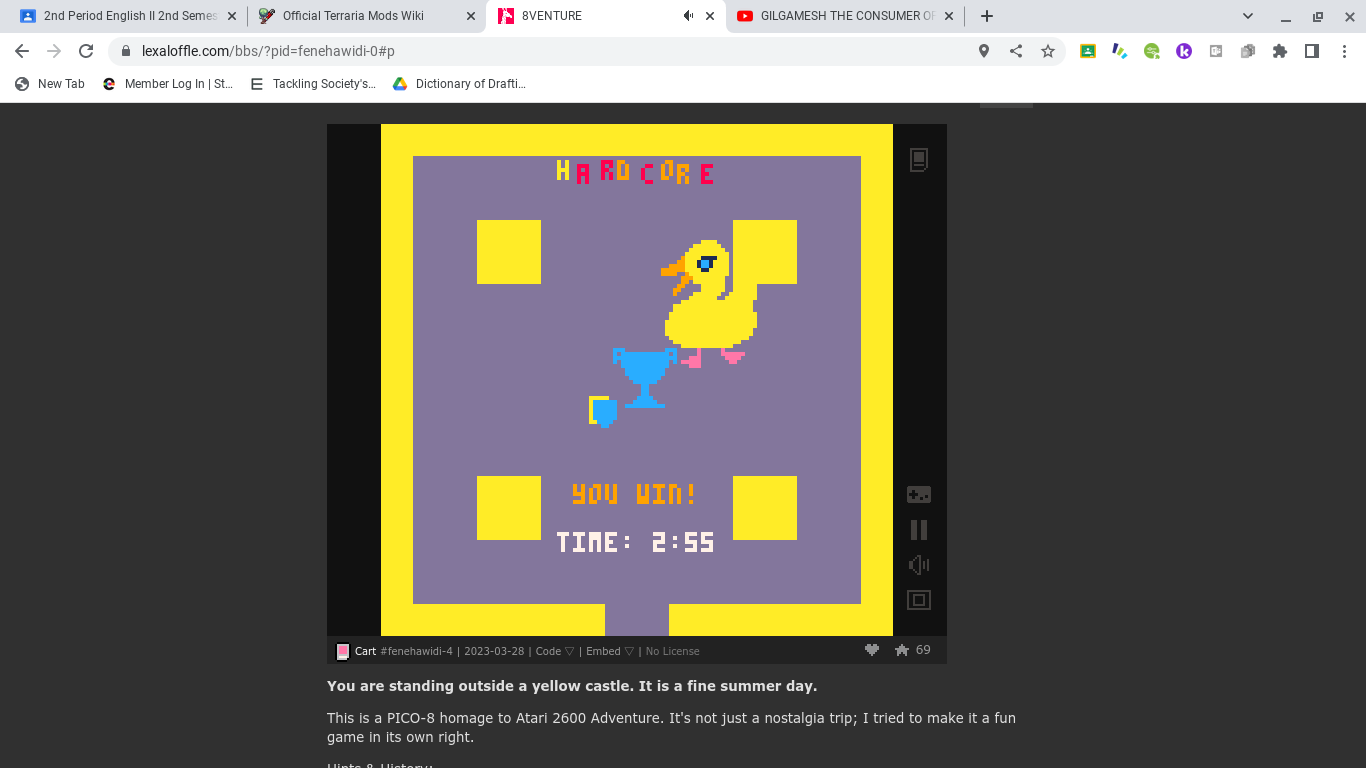Screen dimensions: 1366x768
Task: Toggle the browser side panel
Action: pyautogui.click(x=1312, y=51)
